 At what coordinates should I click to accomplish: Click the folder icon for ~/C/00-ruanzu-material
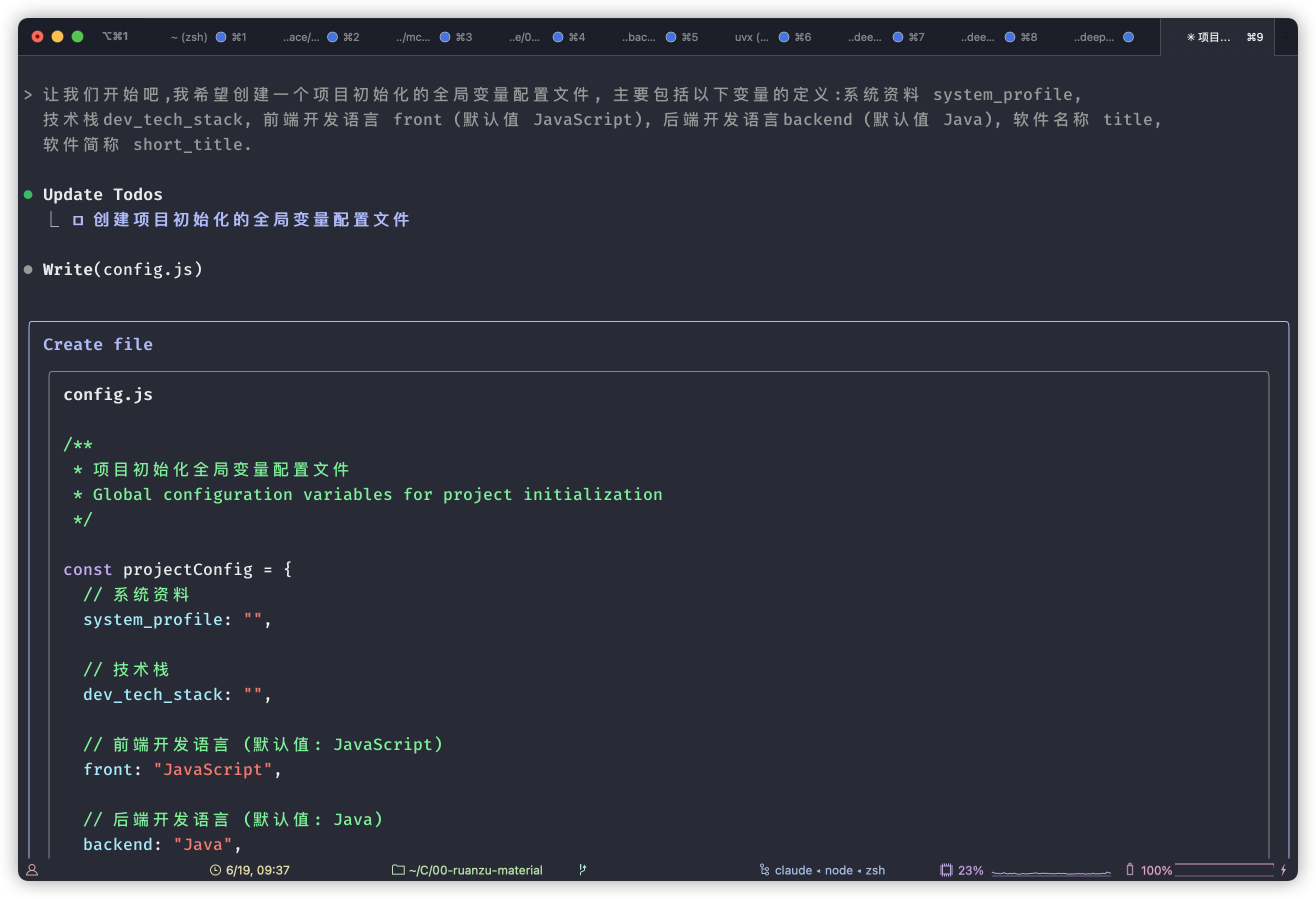tap(398, 869)
